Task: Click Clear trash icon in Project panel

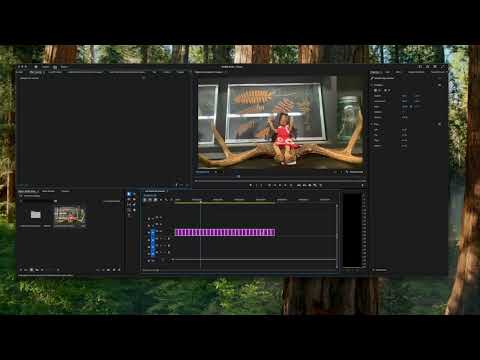Action: coord(119,270)
